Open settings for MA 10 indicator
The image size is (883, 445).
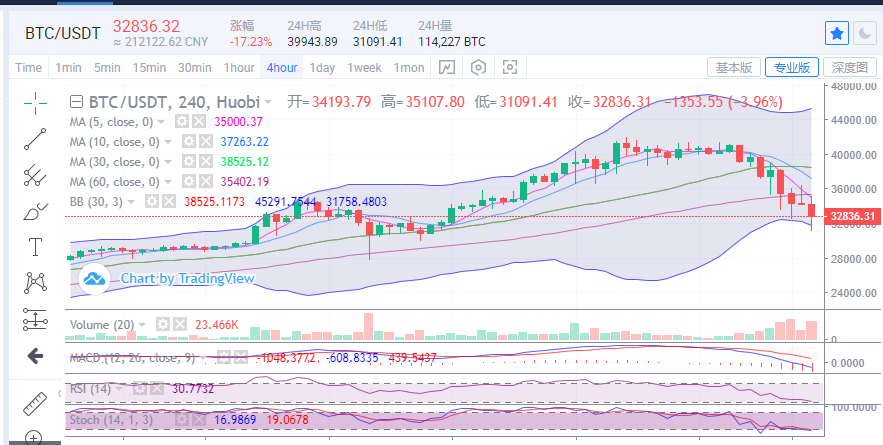click(x=189, y=141)
